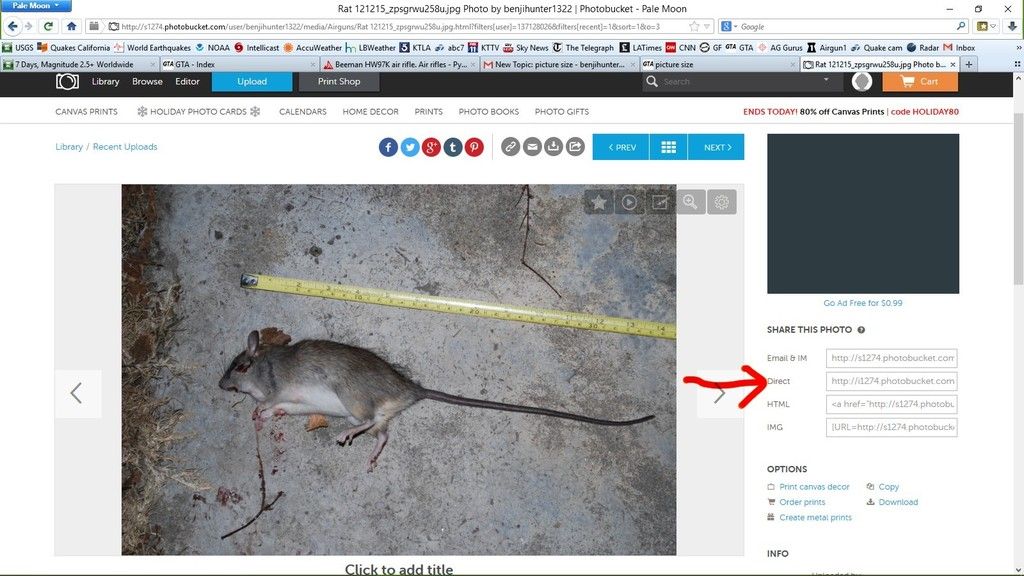Click the blue Upload button
The width and height of the screenshot is (1024, 576).
click(x=252, y=82)
